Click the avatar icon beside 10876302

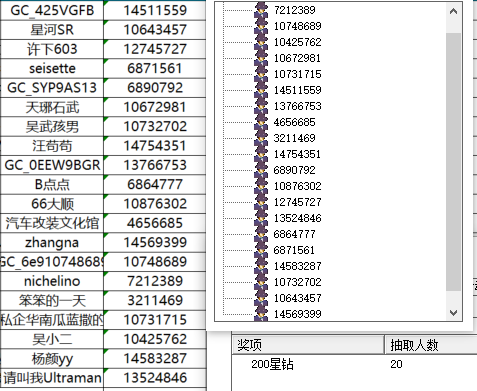tap(261, 186)
